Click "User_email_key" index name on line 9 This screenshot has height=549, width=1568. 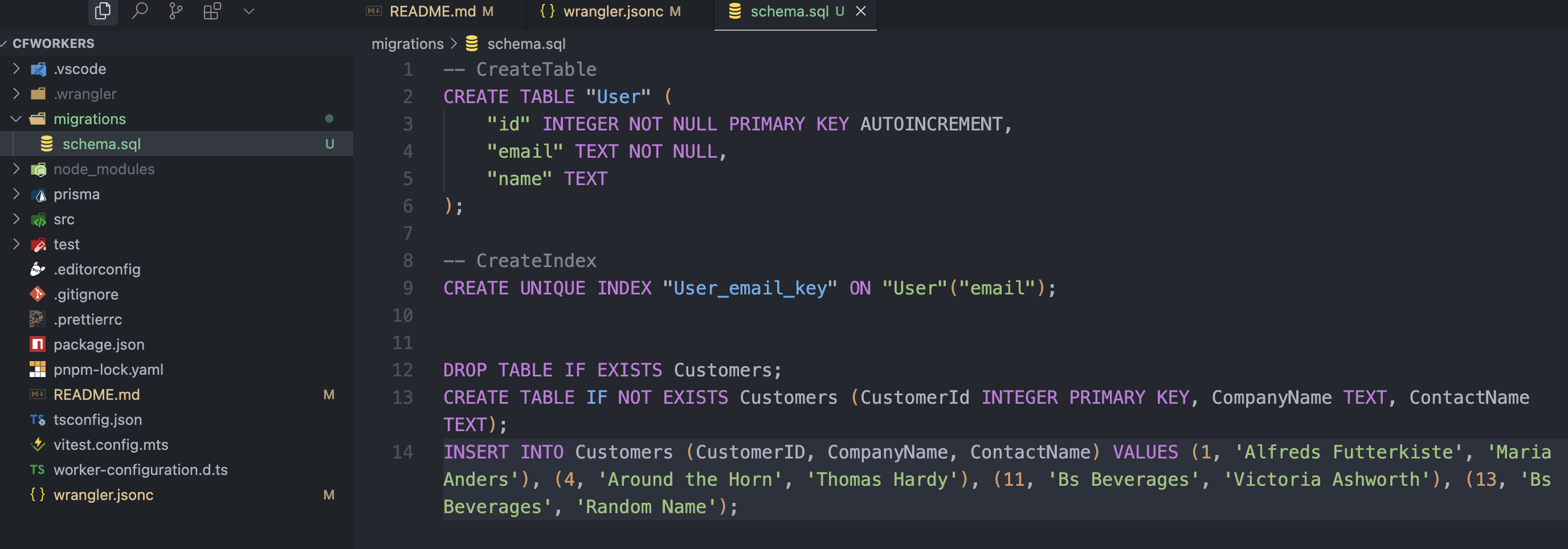[750, 288]
